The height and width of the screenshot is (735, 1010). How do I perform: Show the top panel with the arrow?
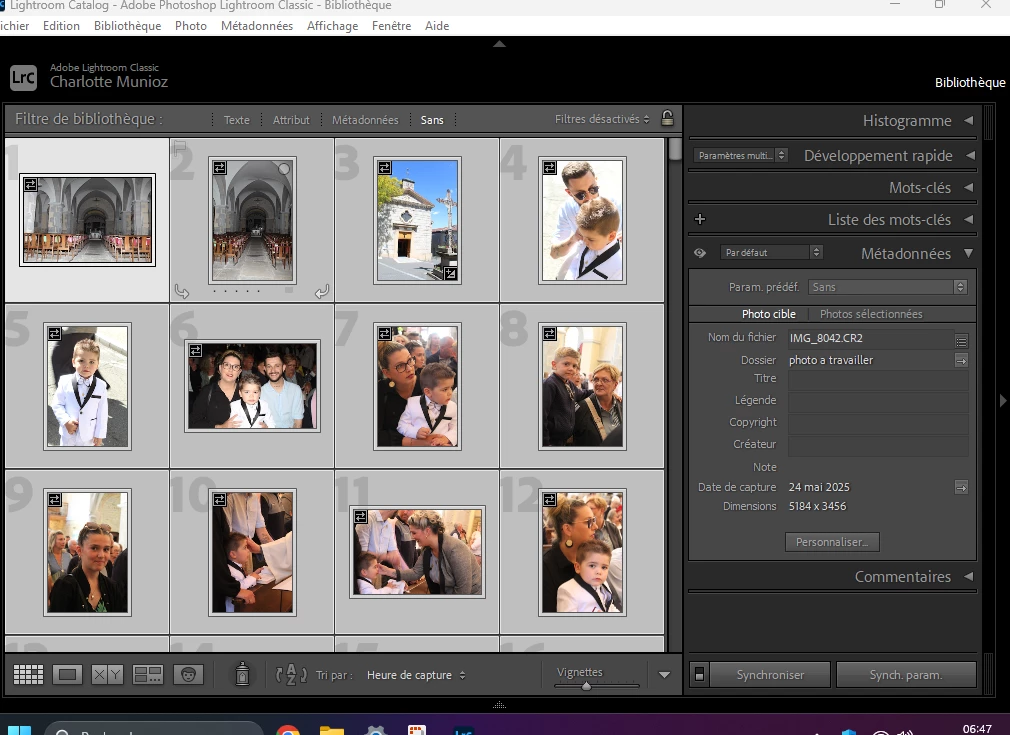499,44
